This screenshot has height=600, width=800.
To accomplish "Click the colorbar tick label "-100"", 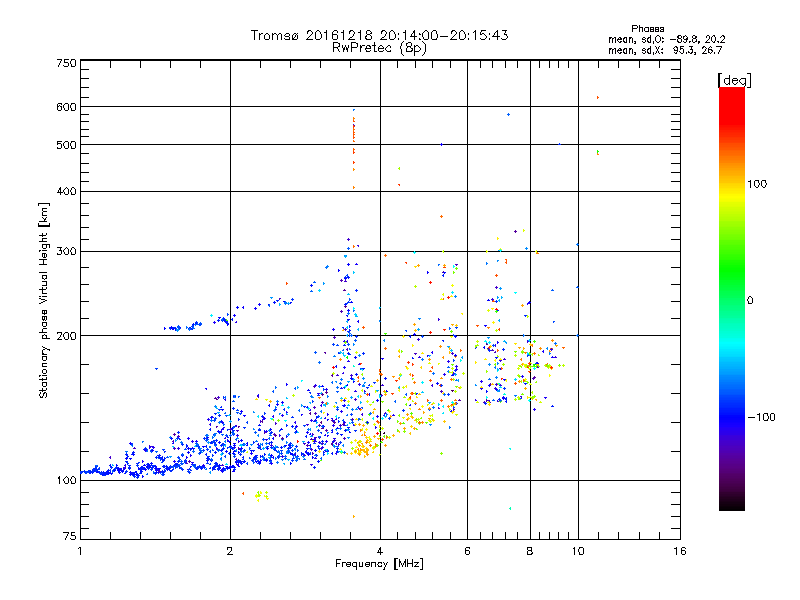I will click(761, 417).
